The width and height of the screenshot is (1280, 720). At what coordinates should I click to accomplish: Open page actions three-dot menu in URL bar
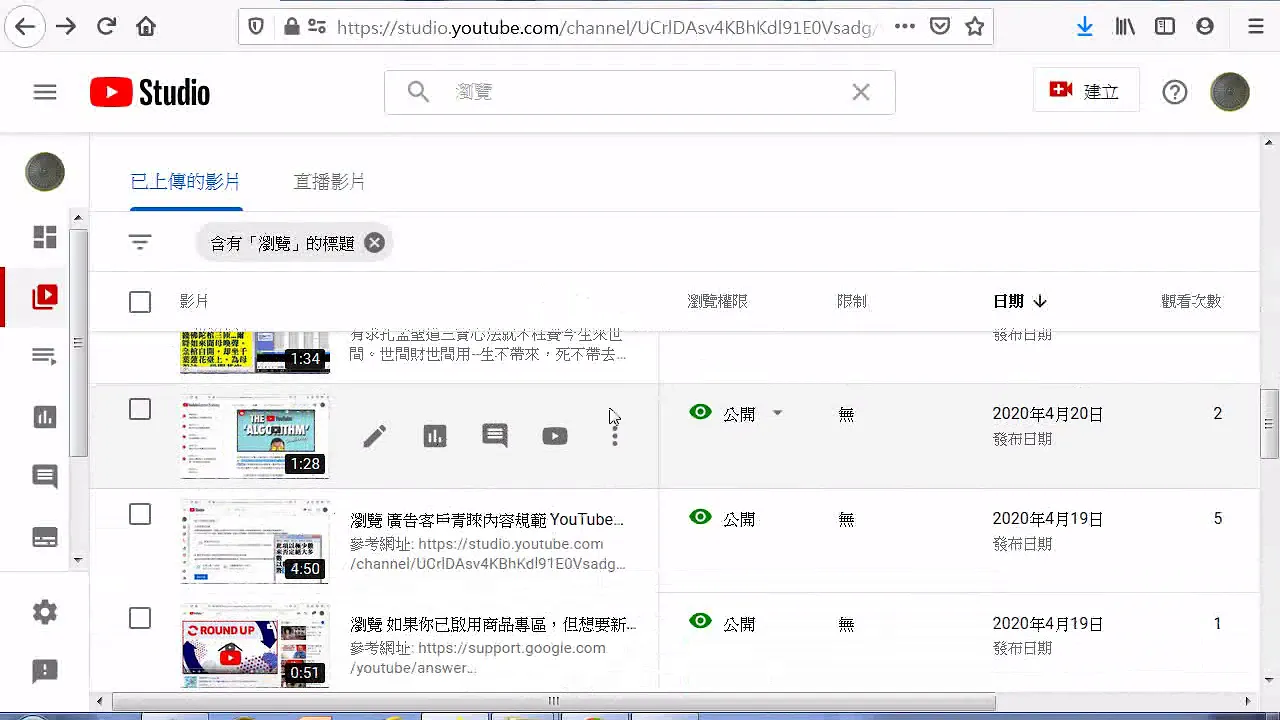905,27
